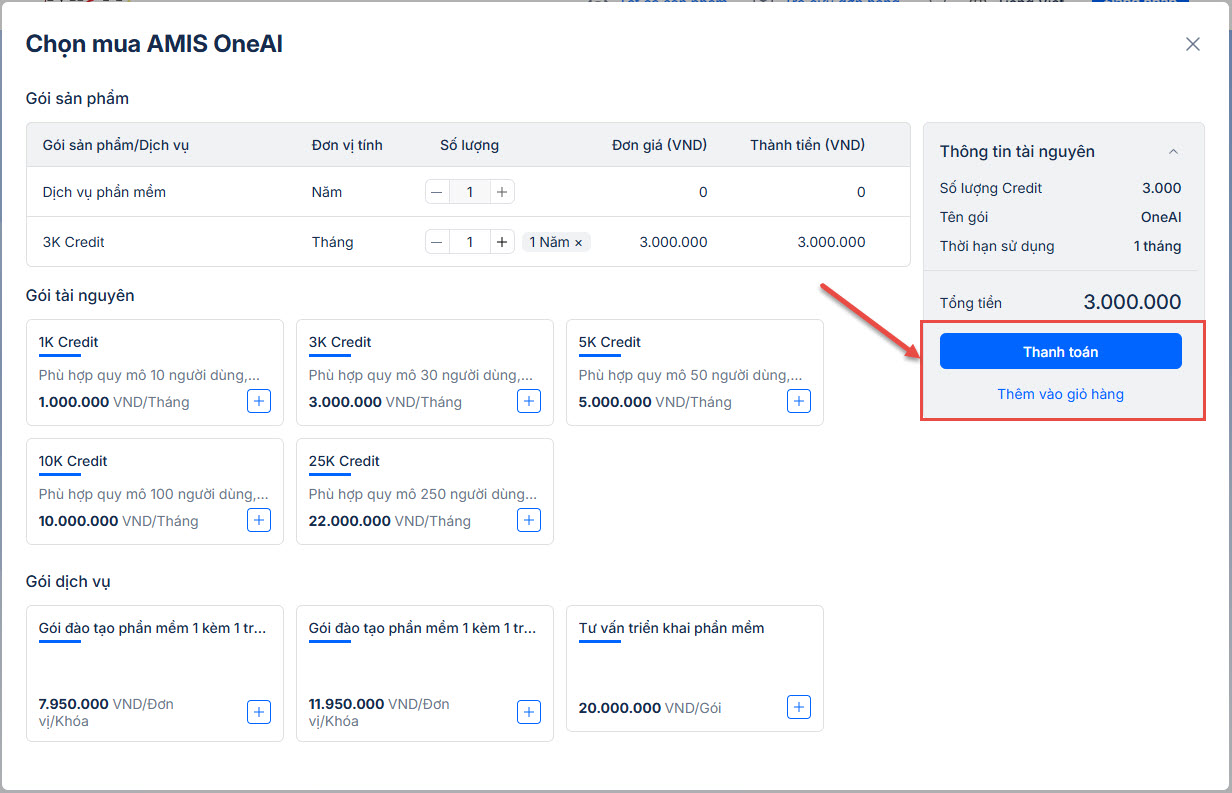Decrease Dịch vụ phần mềm quantity
This screenshot has width=1232, height=793.
click(x=438, y=192)
